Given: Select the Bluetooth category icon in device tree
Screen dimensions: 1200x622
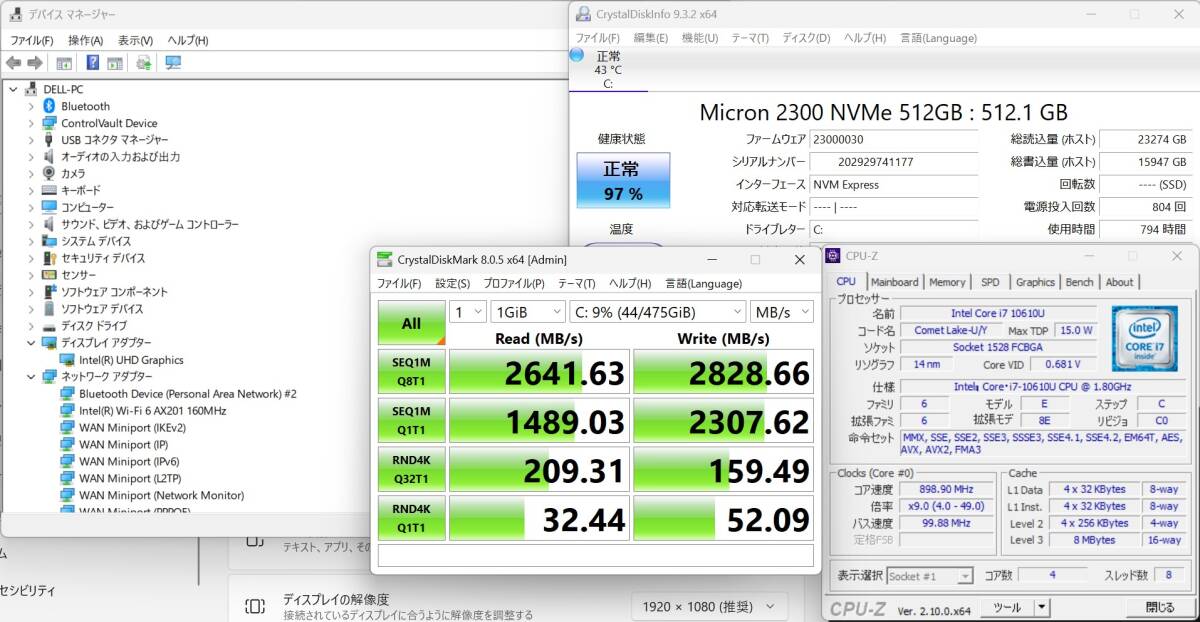Looking at the screenshot, I should coord(49,106).
